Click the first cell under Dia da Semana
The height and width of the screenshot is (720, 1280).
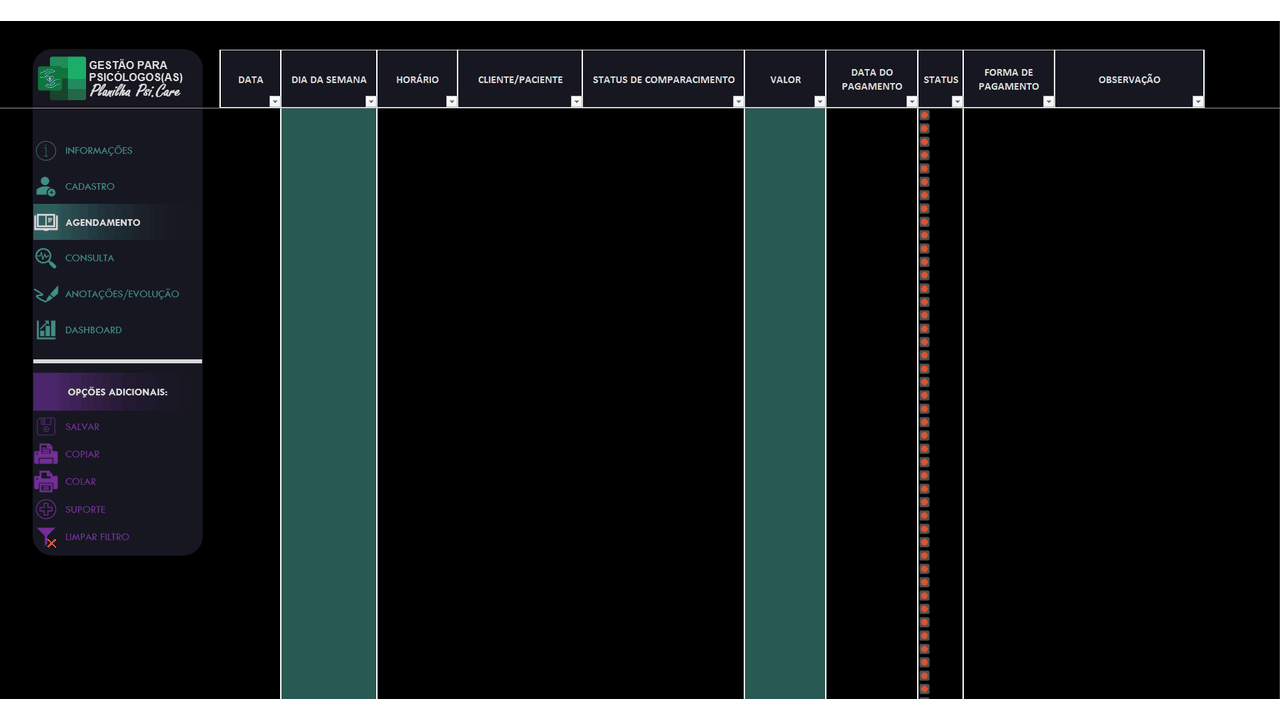click(x=329, y=115)
